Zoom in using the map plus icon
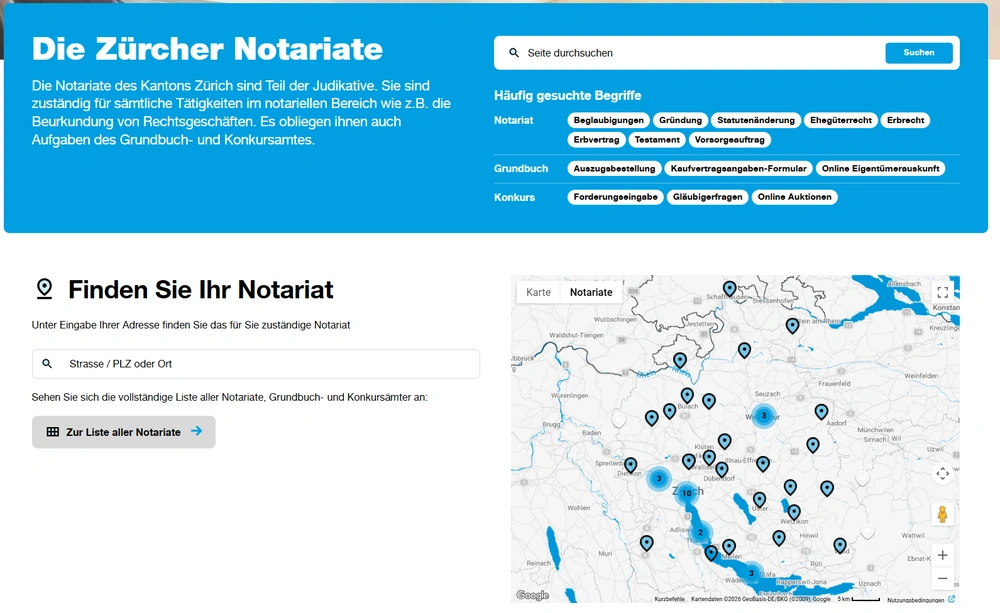This screenshot has height=613, width=1000. (x=942, y=554)
